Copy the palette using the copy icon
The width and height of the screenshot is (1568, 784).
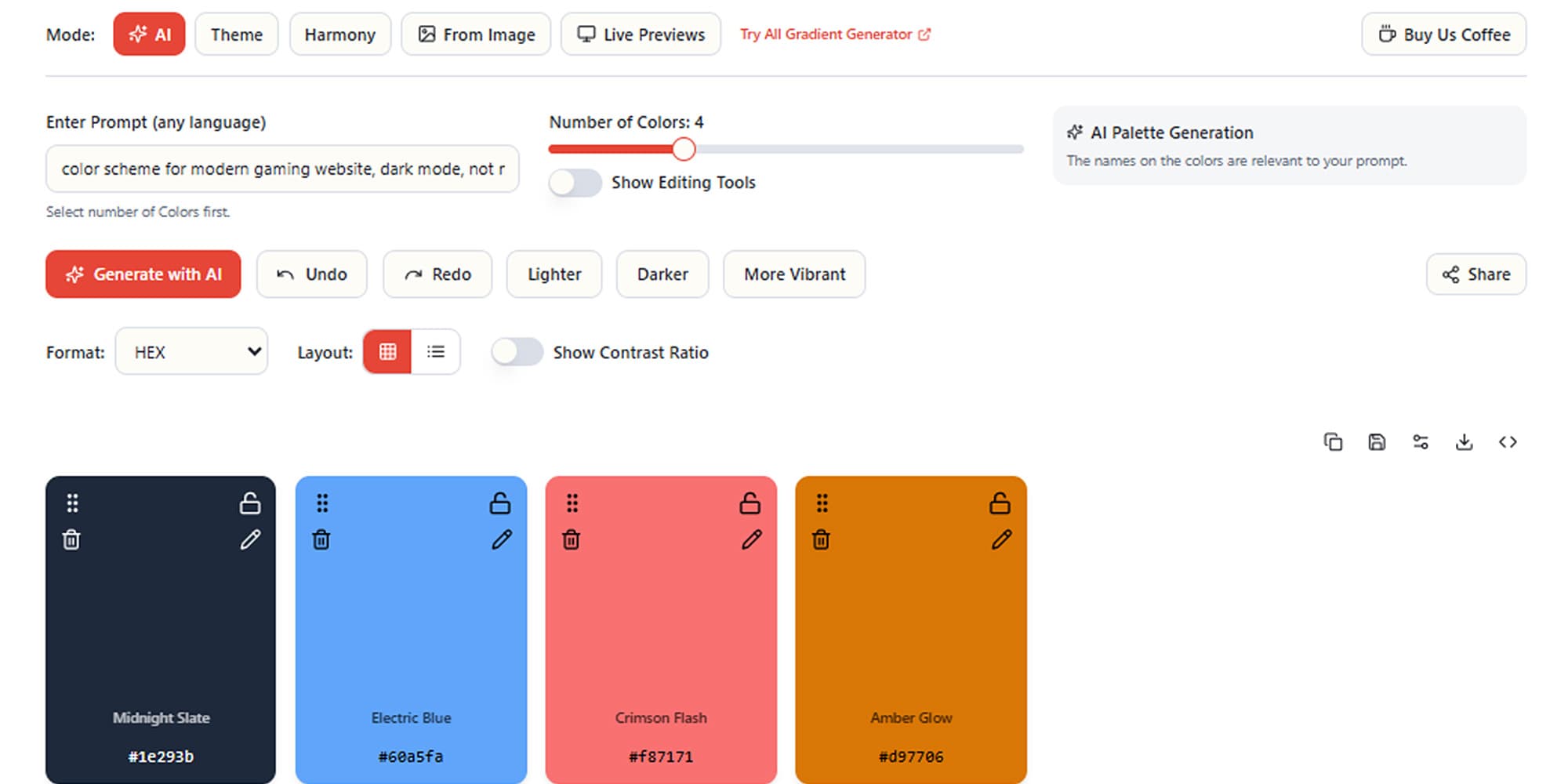[1333, 442]
